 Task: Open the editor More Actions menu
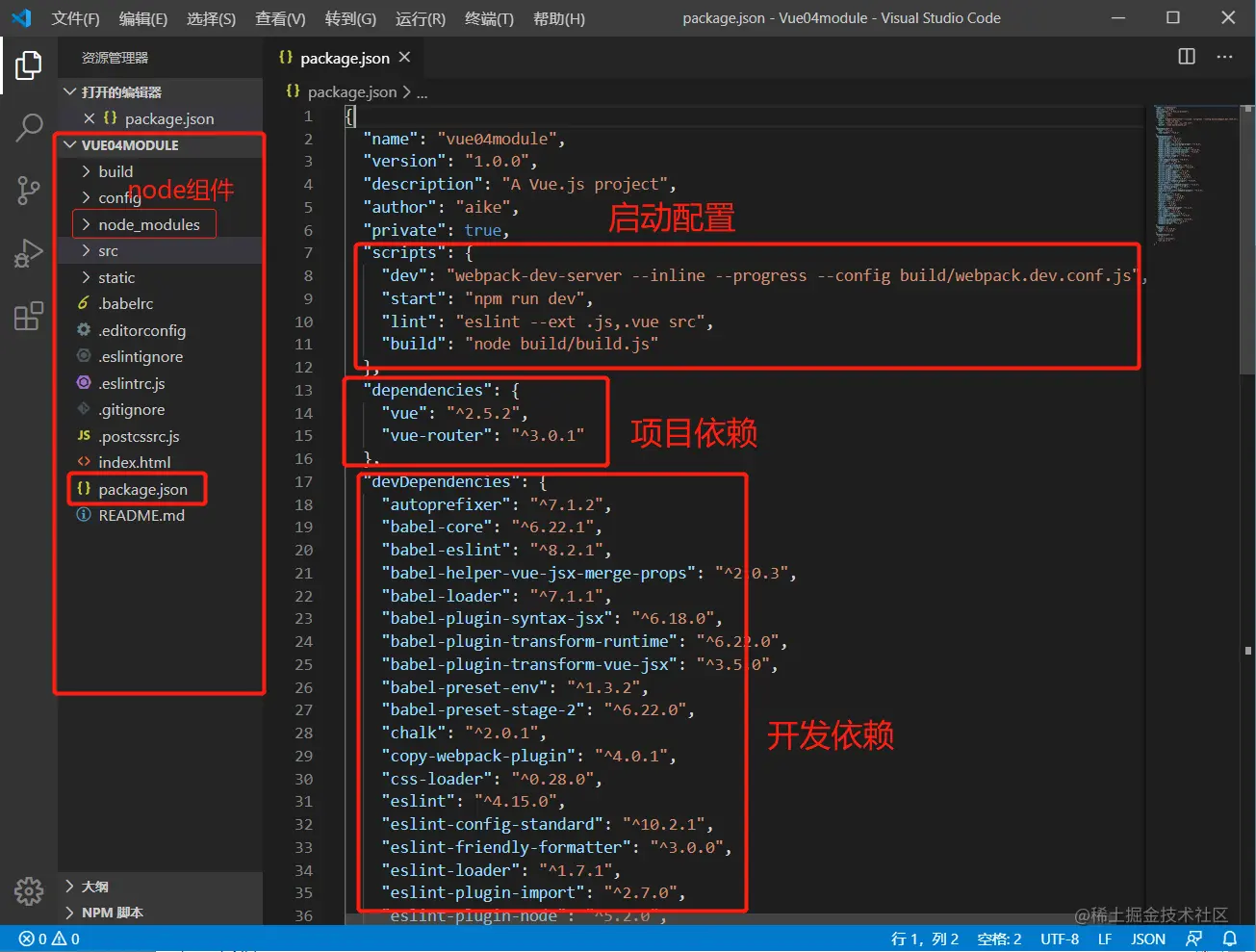pos(1224,57)
